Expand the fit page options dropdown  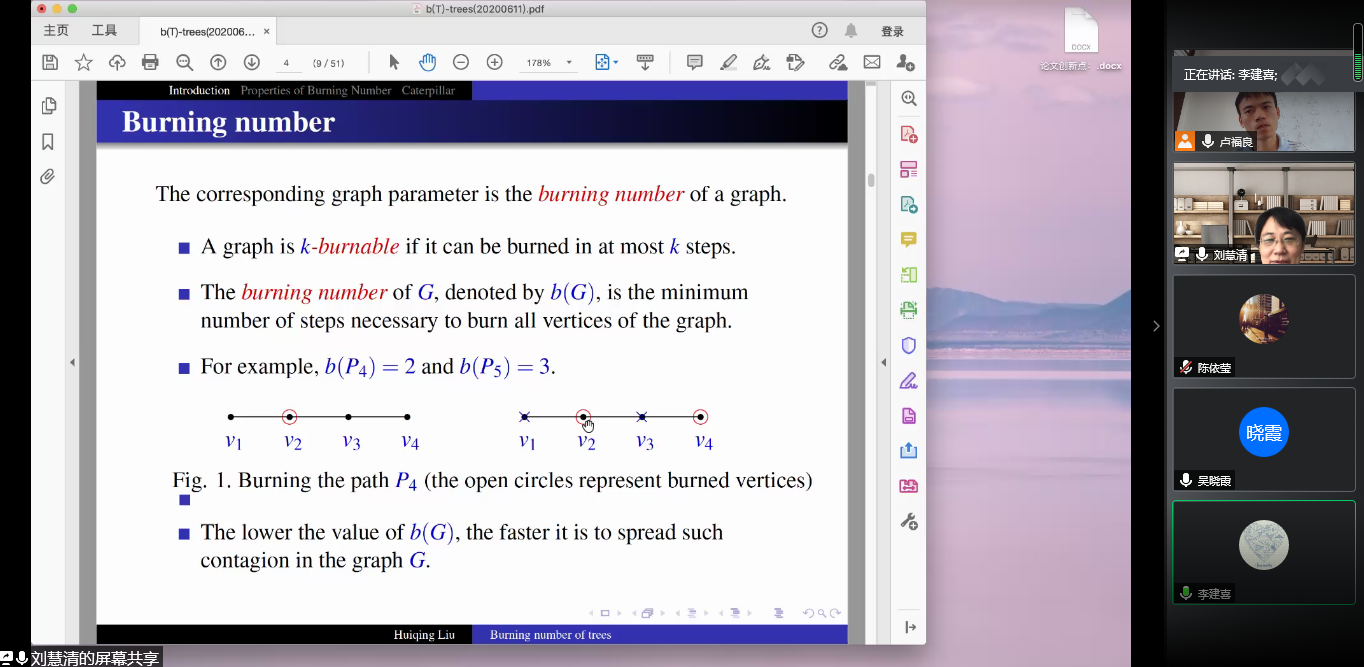pyautogui.click(x=607, y=62)
